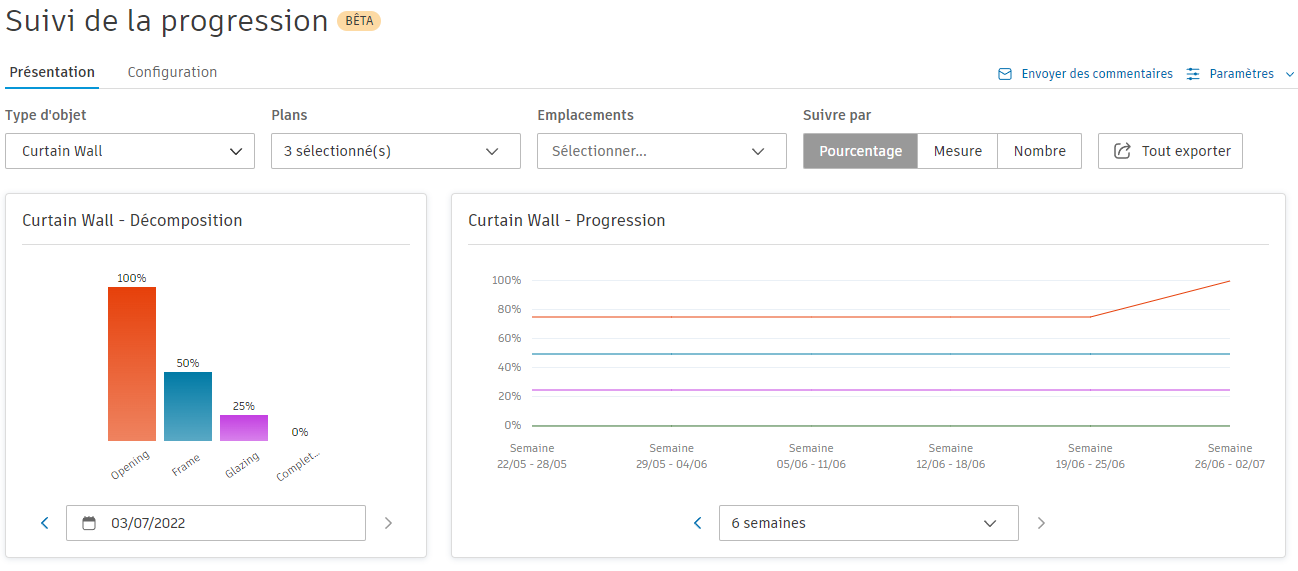This screenshot has height=571, width=1298.
Task: Go to next date in Décomposition
Action: pos(388,523)
